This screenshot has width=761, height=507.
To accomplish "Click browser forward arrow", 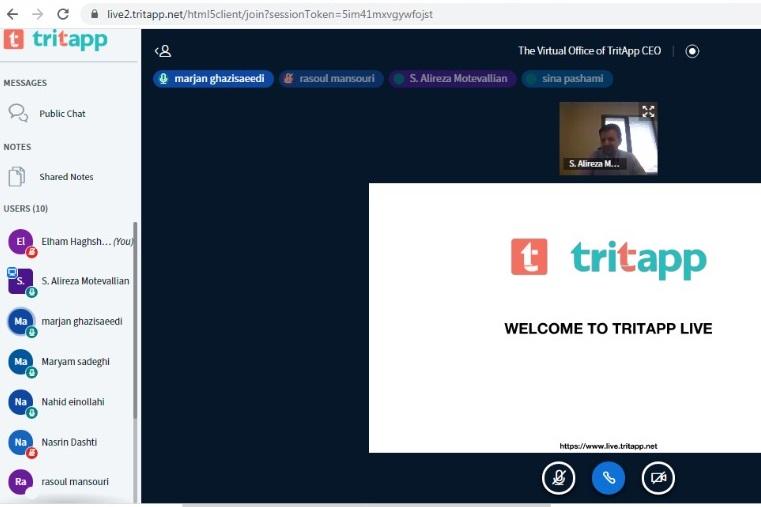I will point(38,14).
